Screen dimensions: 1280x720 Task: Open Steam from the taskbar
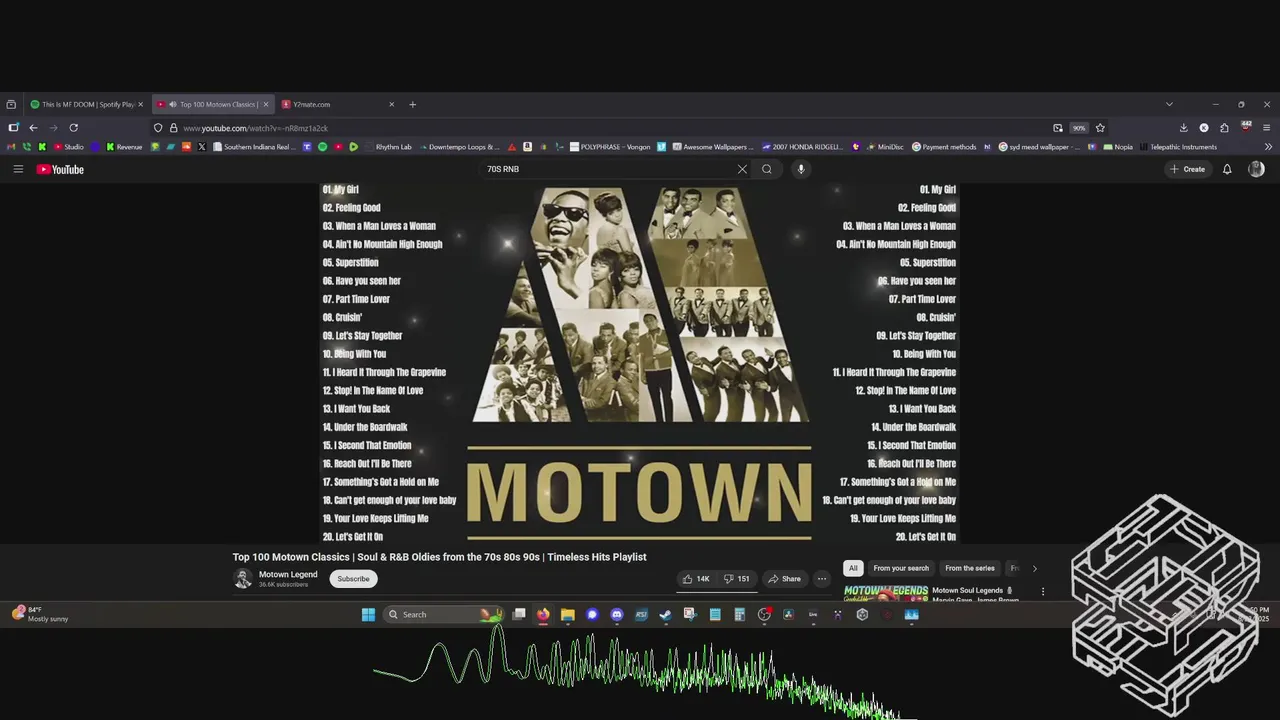[x=665, y=615]
